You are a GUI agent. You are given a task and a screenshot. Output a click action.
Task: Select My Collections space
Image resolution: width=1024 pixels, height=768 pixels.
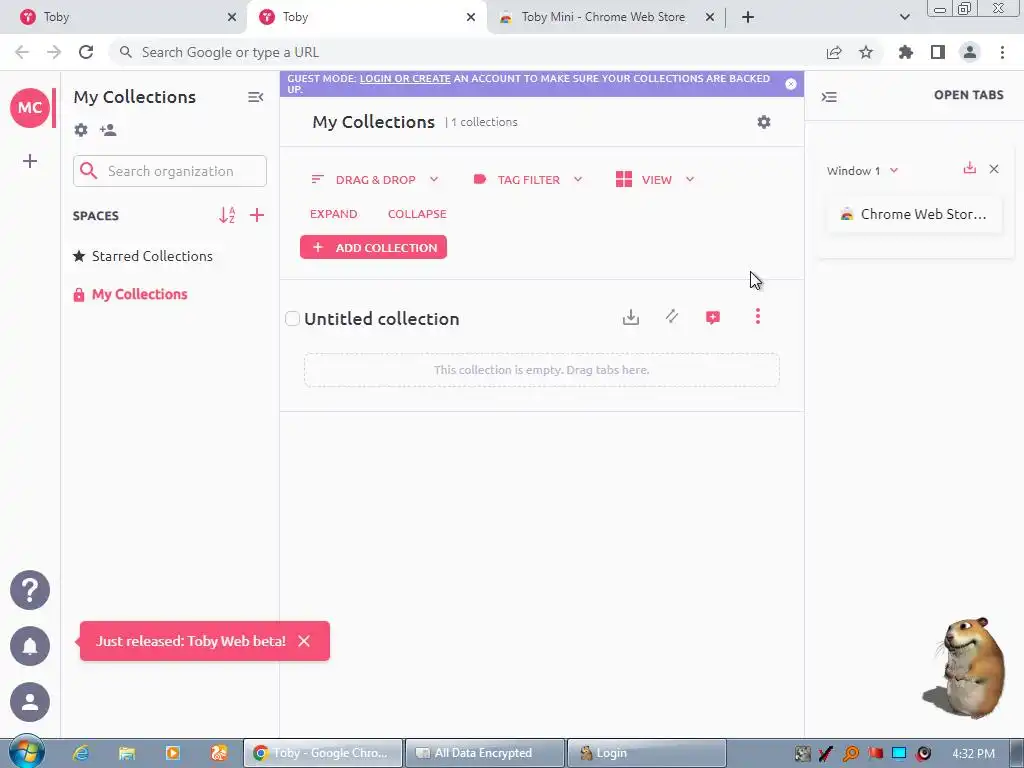tap(131, 295)
